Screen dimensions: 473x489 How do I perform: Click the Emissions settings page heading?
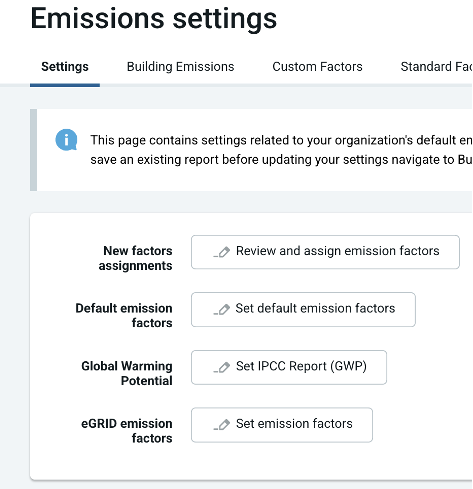click(x=154, y=18)
